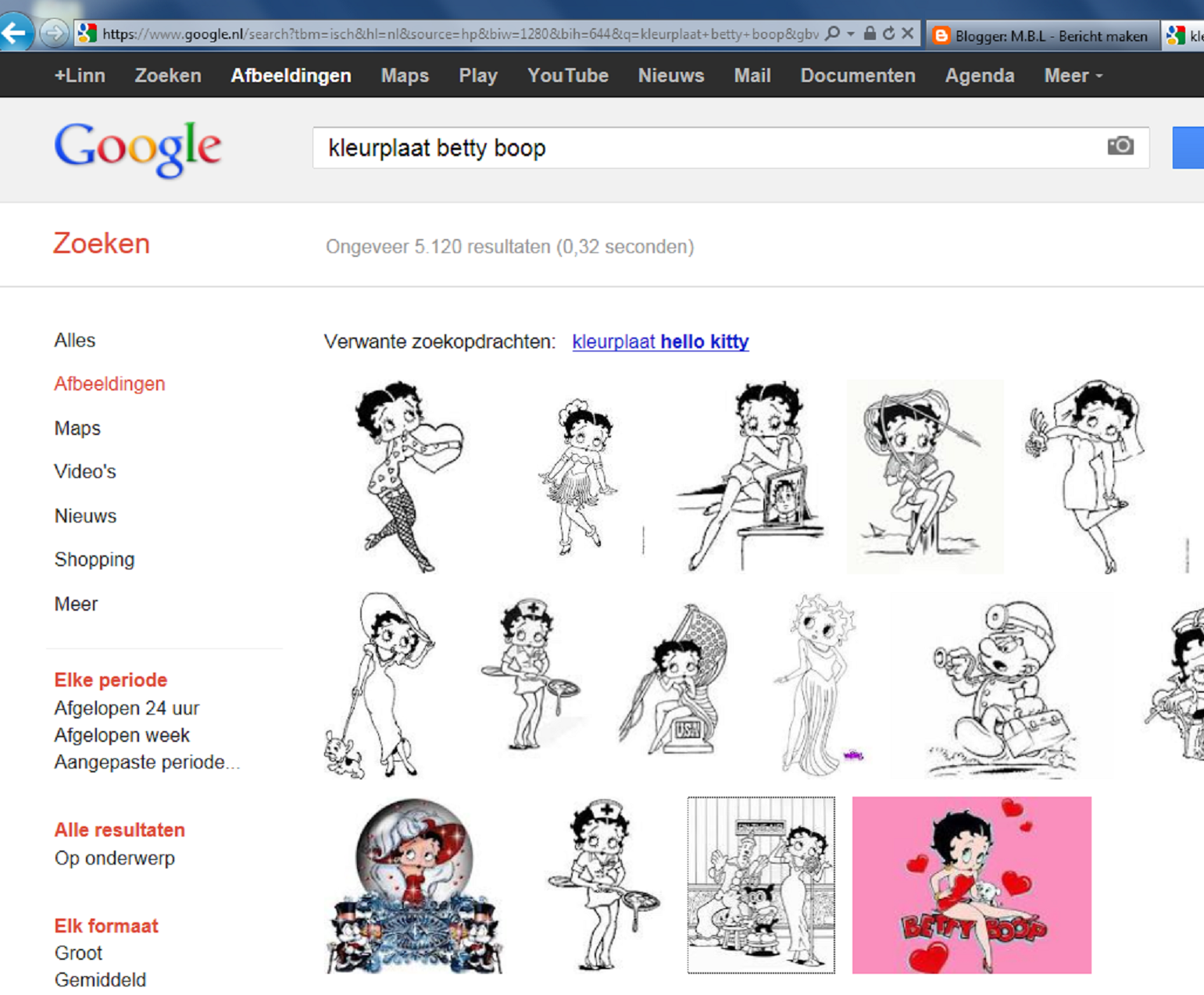Screen dimensions: 1204x995
Task: Select the Alle resultaten filter
Action: pos(120,829)
